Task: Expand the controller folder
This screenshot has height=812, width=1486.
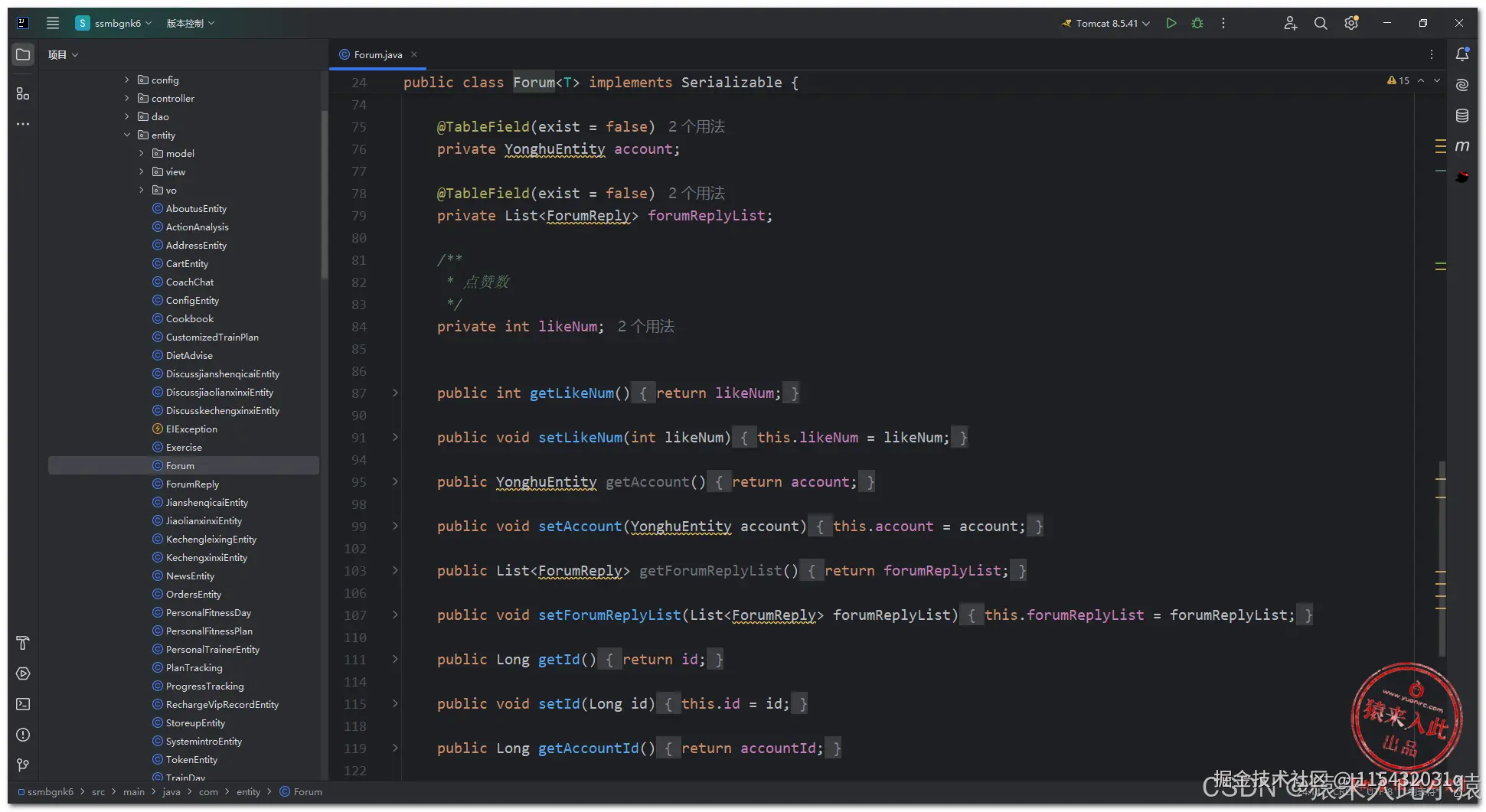Action: [127, 98]
